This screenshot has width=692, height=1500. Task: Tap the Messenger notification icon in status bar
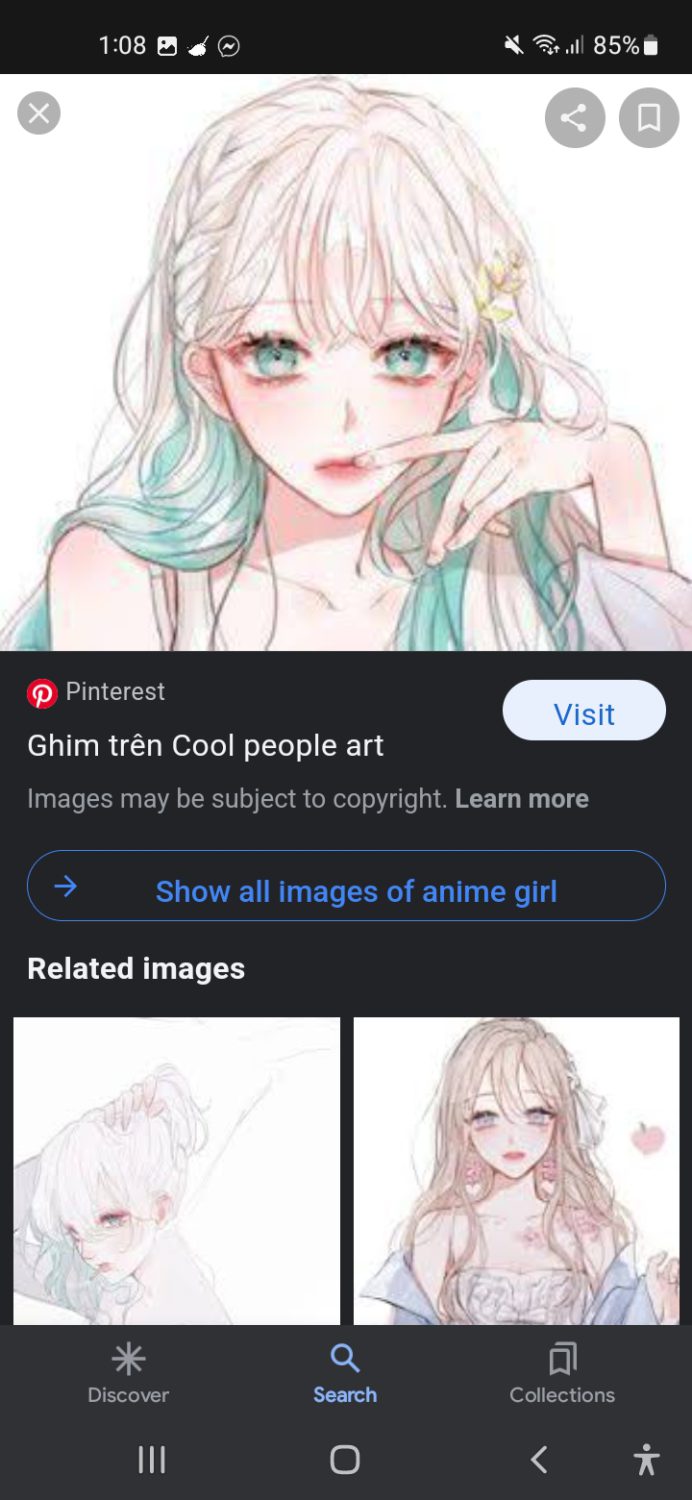229,46
